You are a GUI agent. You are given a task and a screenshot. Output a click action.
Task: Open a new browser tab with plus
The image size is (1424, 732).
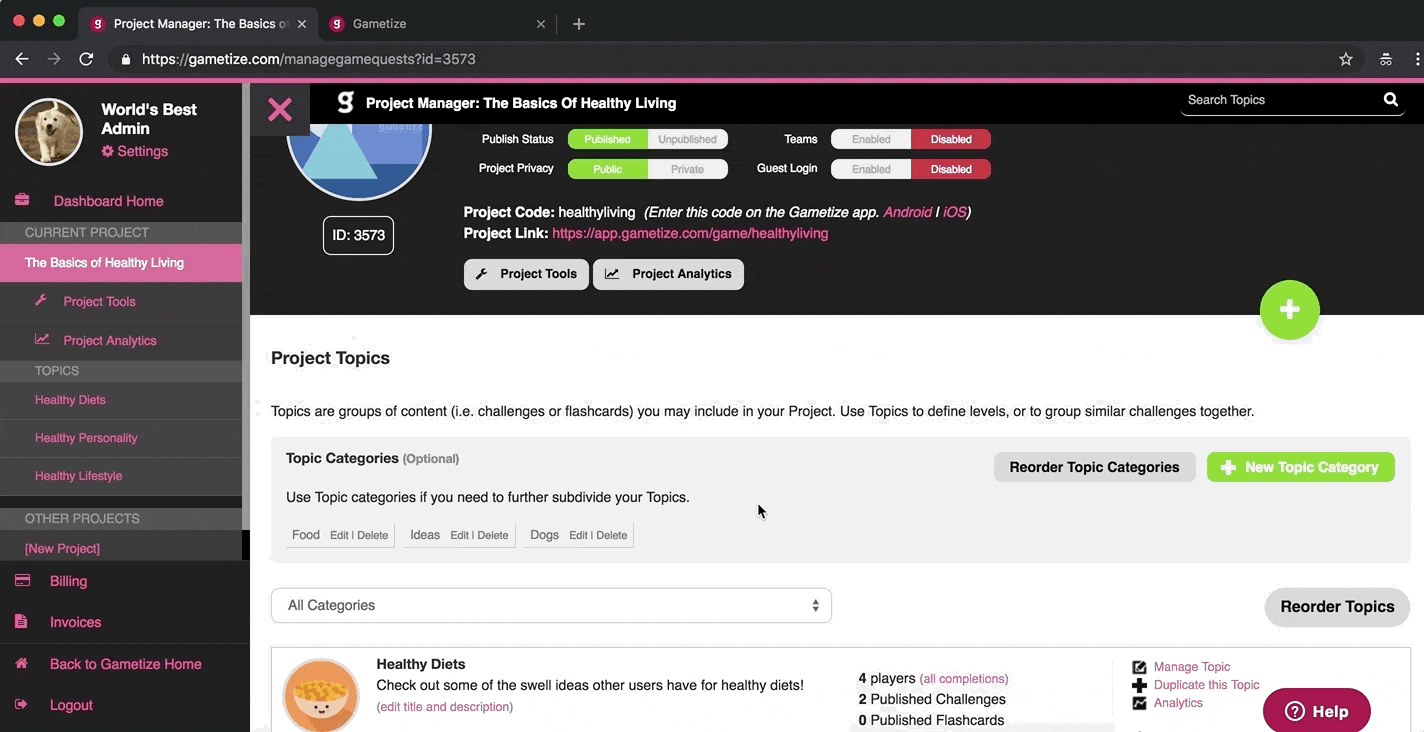point(579,24)
